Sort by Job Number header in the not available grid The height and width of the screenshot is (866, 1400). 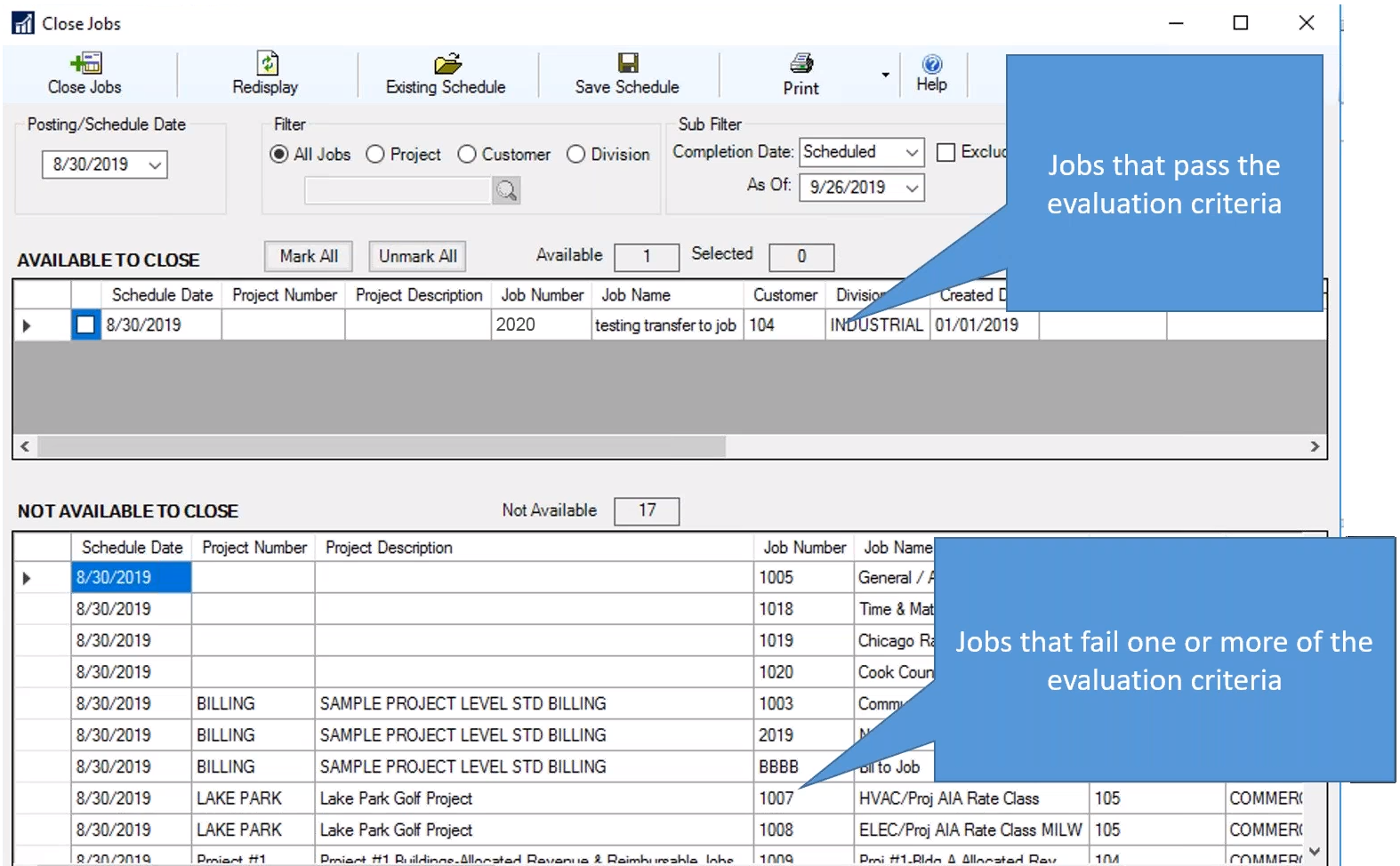coord(804,548)
